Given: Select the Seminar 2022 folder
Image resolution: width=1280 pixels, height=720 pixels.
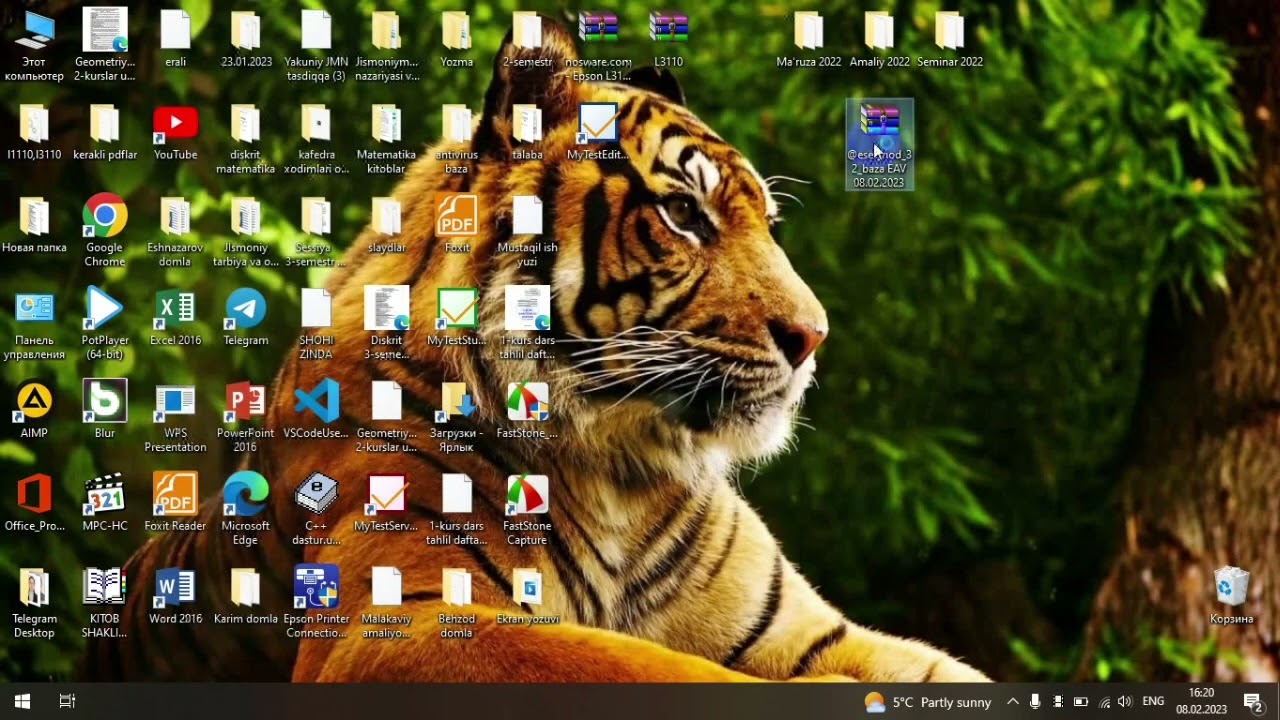Looking at the screenshot, I should (950, 40).
